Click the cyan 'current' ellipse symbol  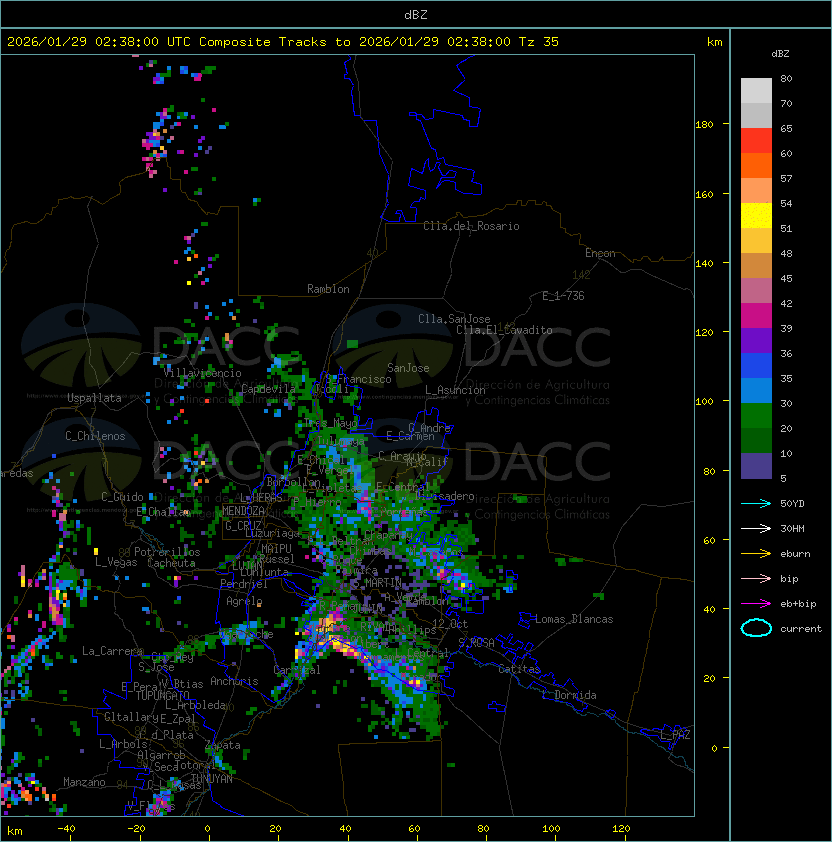point(756,628)
